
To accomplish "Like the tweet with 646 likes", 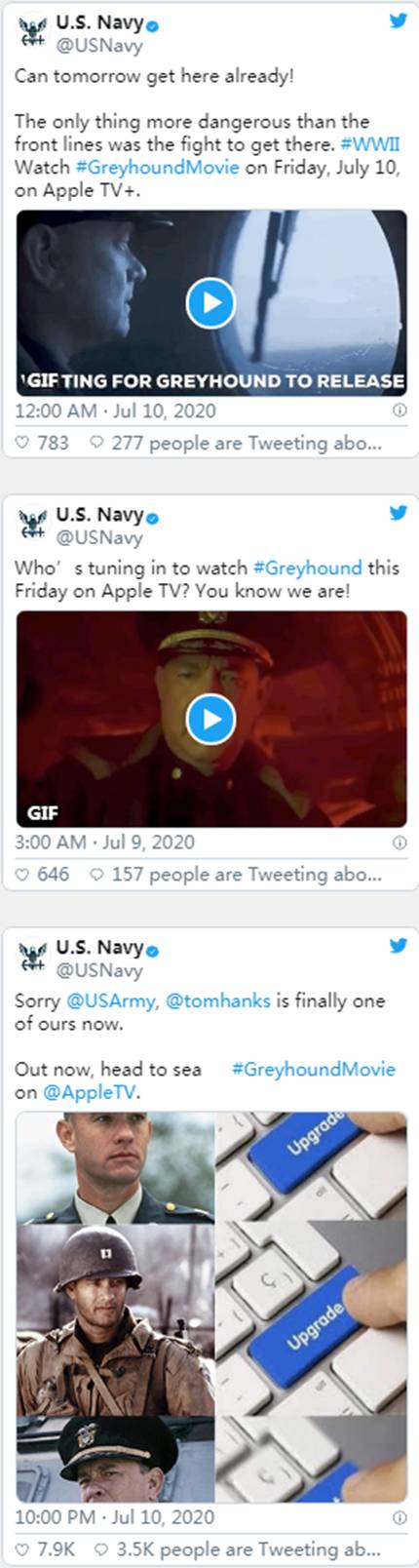I will [x=23, y=874].
